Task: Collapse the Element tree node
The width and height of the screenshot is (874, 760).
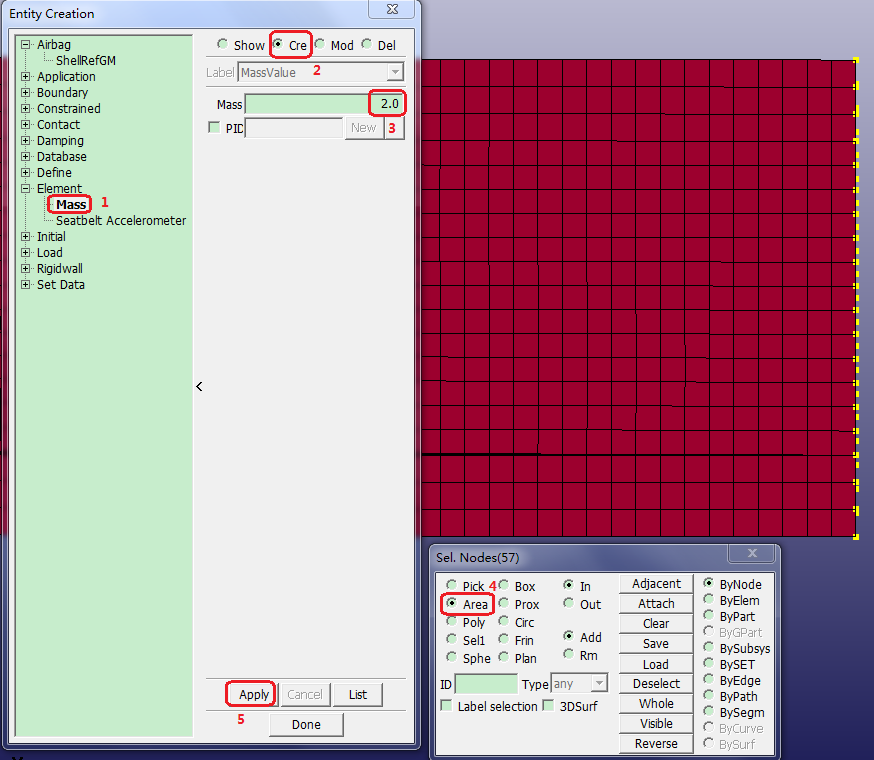Action: point(26,189)
